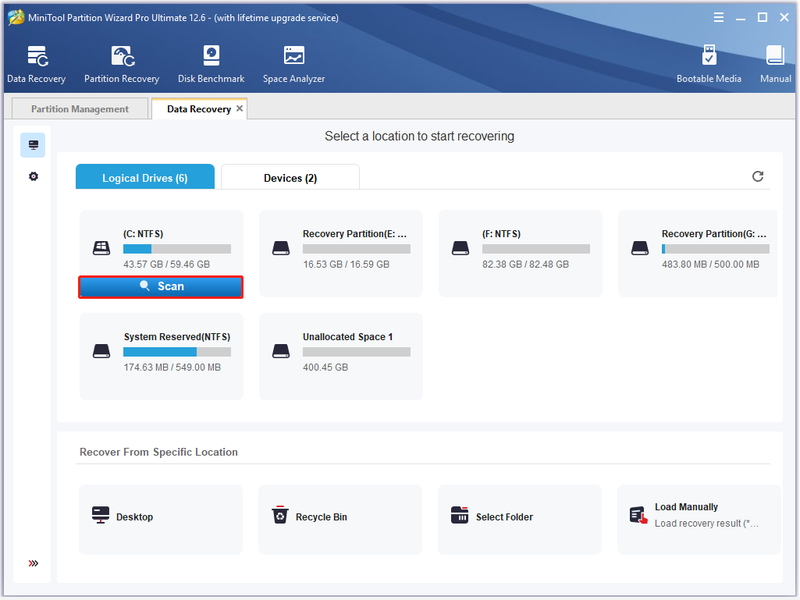Open Data Recovery from the top toolbar
Screen dimensions: 800x600
[x=36, y=64]
